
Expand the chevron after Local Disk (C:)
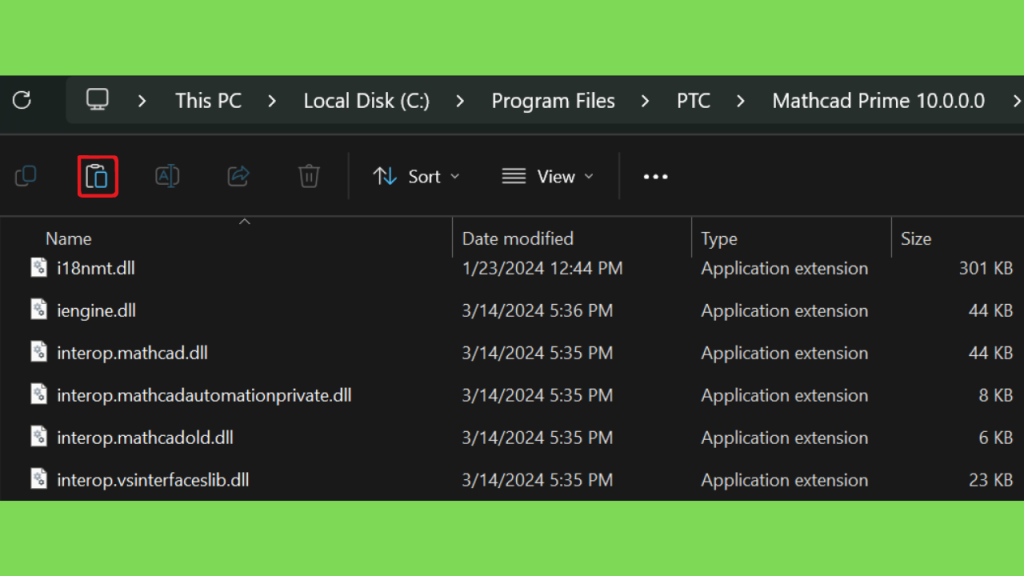pyautogui.click(x=460, y=101)
